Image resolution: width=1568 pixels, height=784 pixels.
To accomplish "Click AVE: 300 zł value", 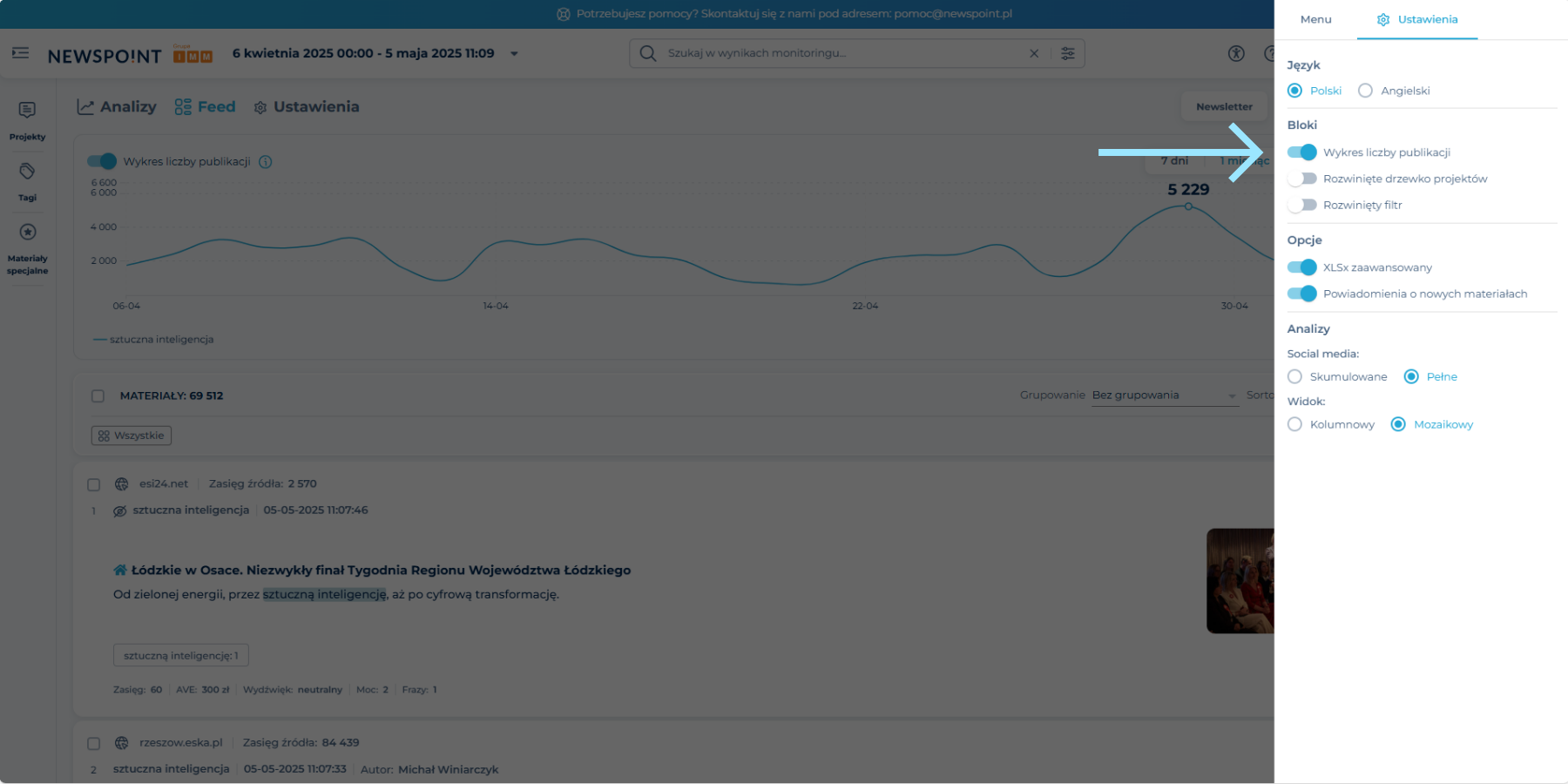I will point(203,690).
